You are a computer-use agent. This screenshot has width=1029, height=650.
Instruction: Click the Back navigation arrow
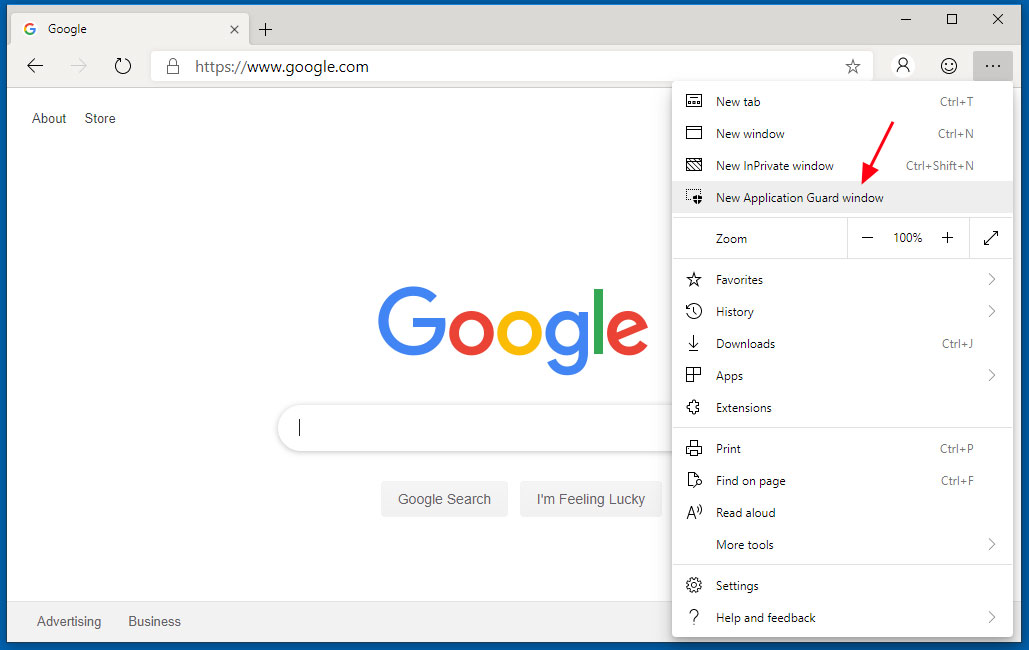(35, 66)
